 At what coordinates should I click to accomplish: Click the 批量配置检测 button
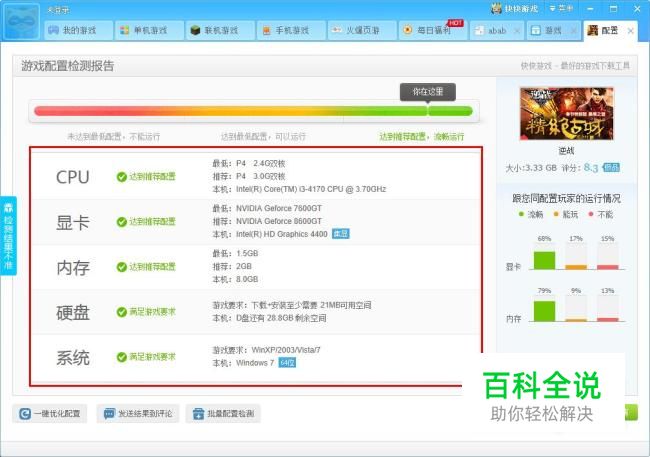click(x=223, y=413)
